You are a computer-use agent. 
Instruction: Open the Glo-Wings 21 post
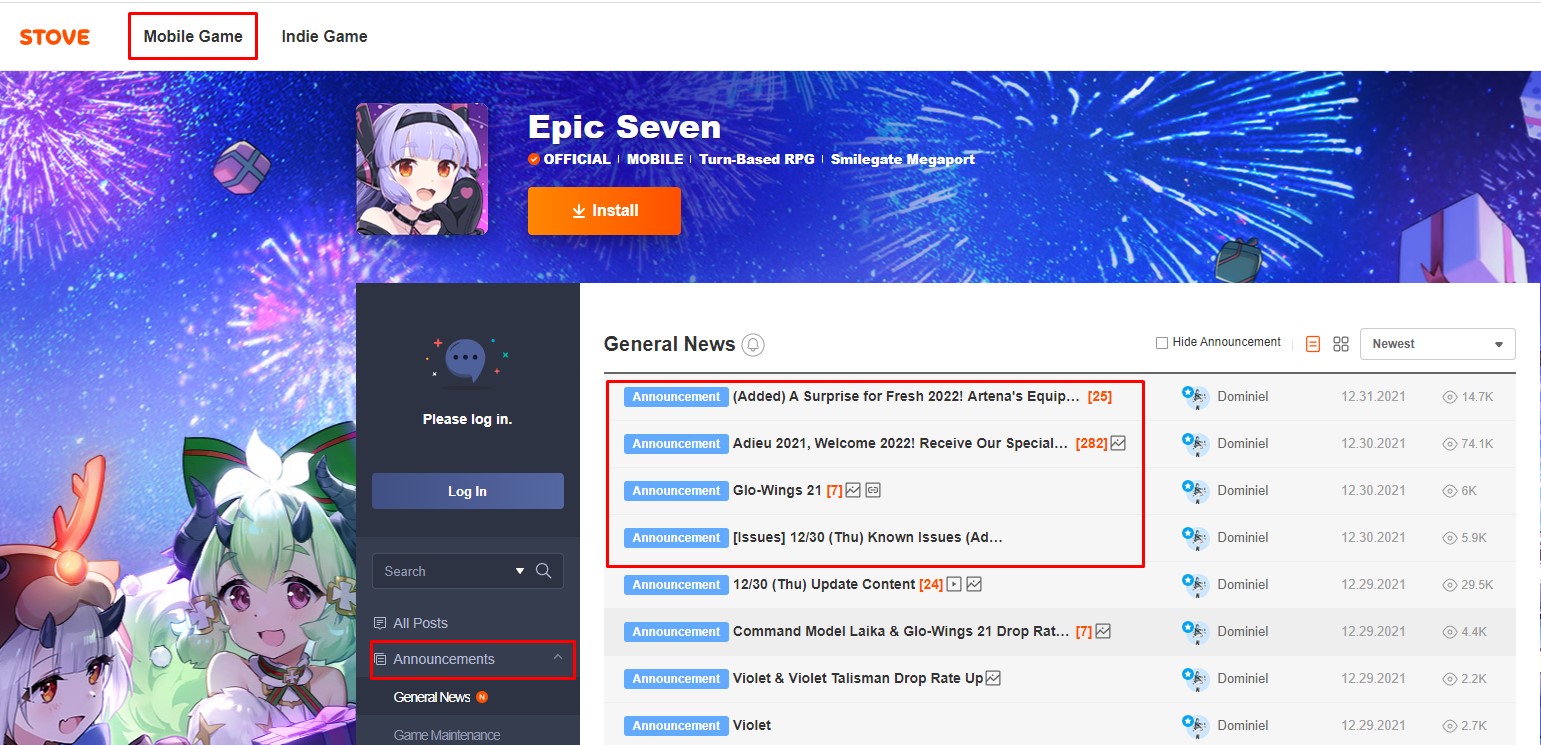[x=777, y=491]
